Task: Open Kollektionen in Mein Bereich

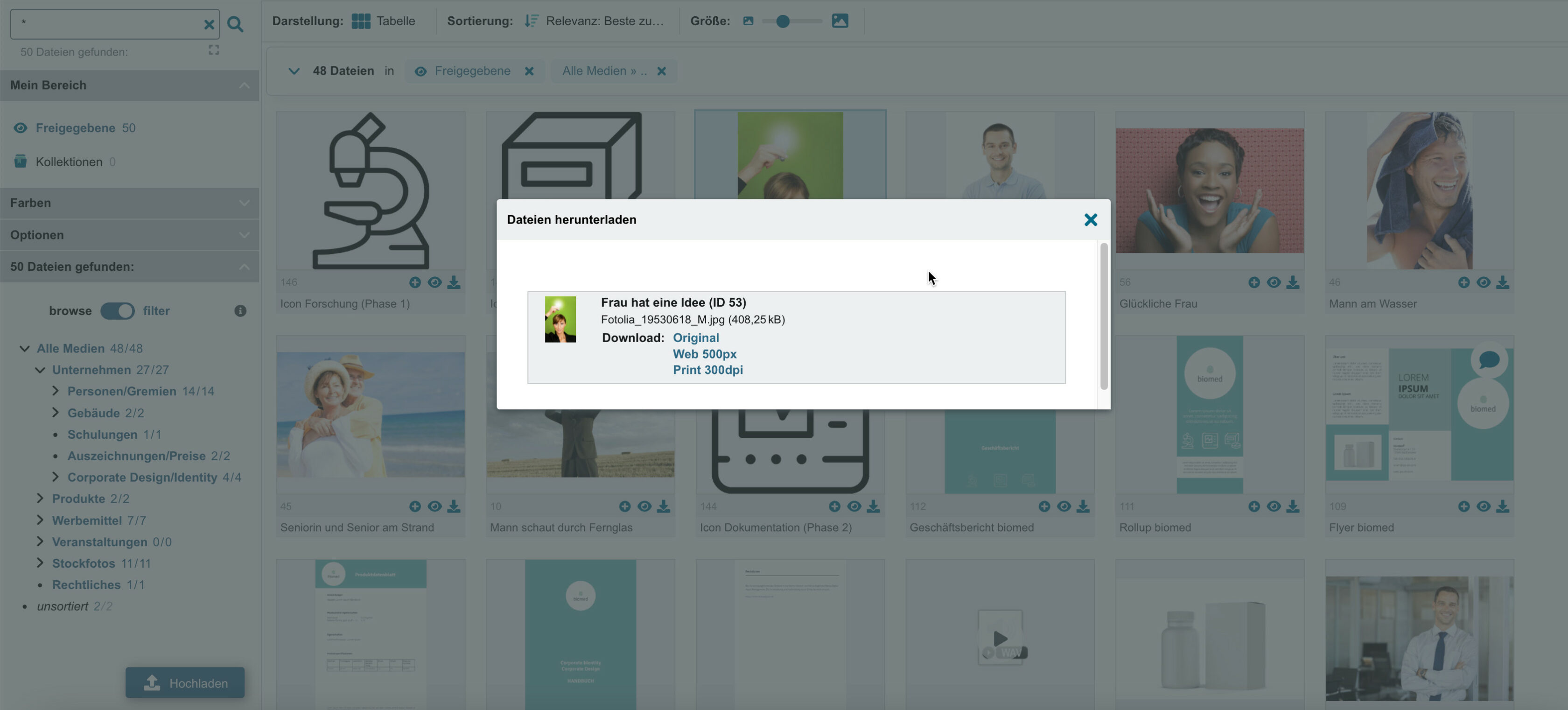Action: pos(69,162)
